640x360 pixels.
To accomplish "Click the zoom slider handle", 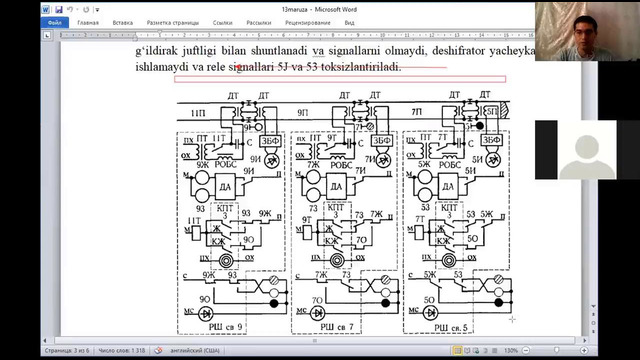I will [556, 350].
